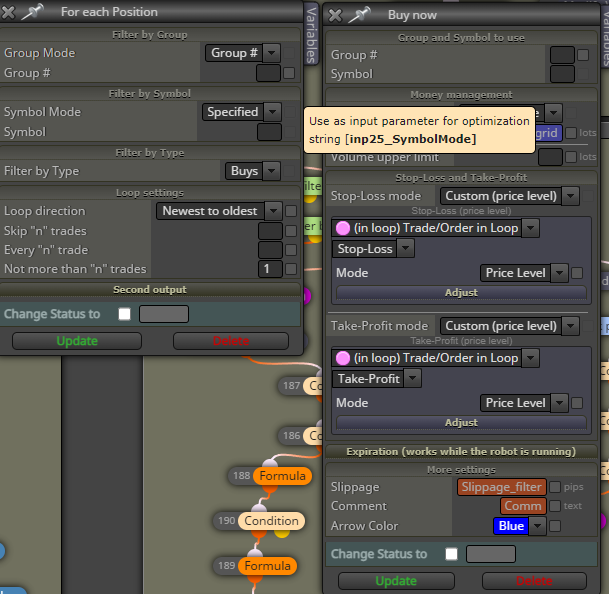Open Take-Profit Mode Price Level dropdown

click(559, 402)
